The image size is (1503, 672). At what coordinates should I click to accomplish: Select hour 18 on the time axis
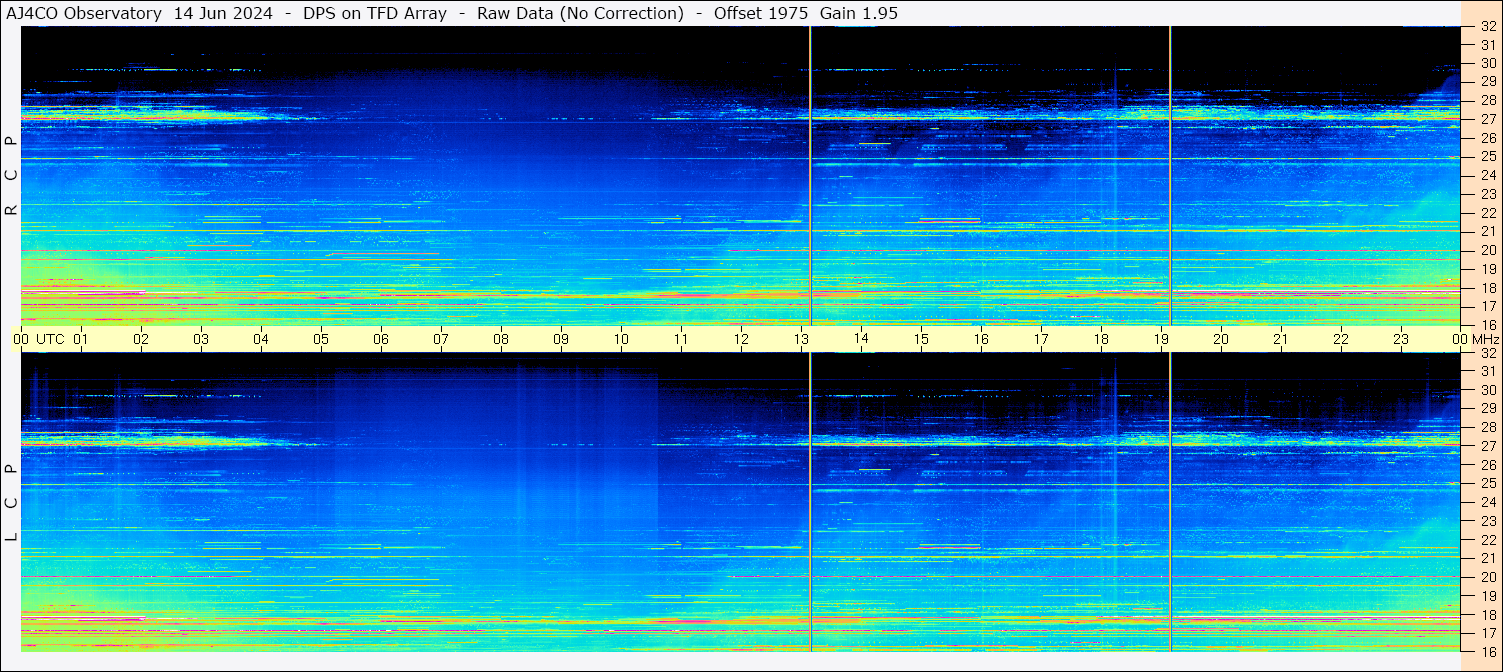[1101, 339]
